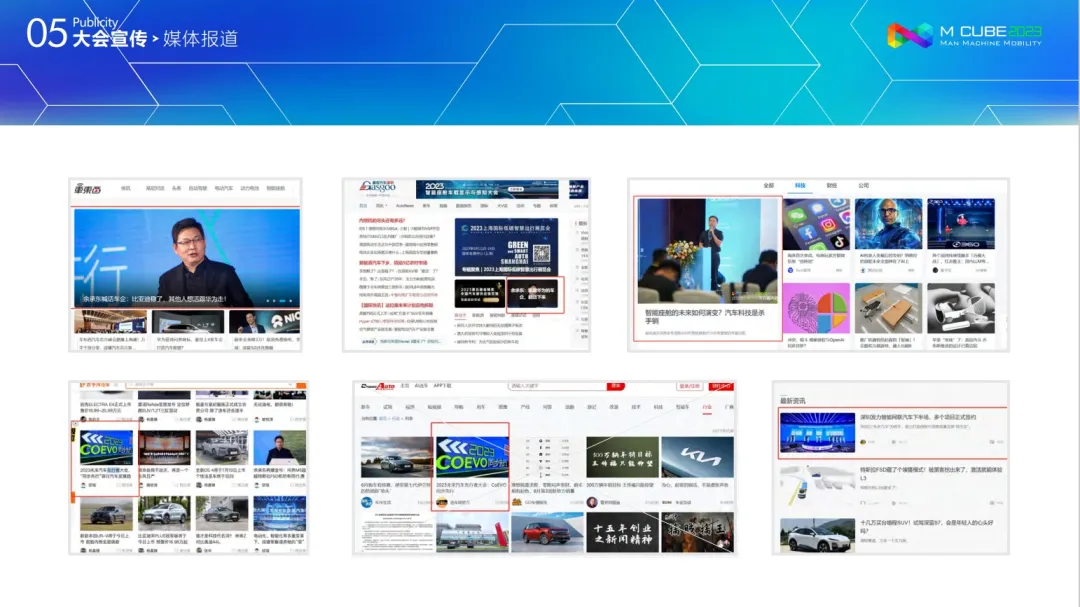This screenshot has height=607, width=1080.
Task: Open the 360 stage event article thumbnail
Action: click(x=960, y=225)
